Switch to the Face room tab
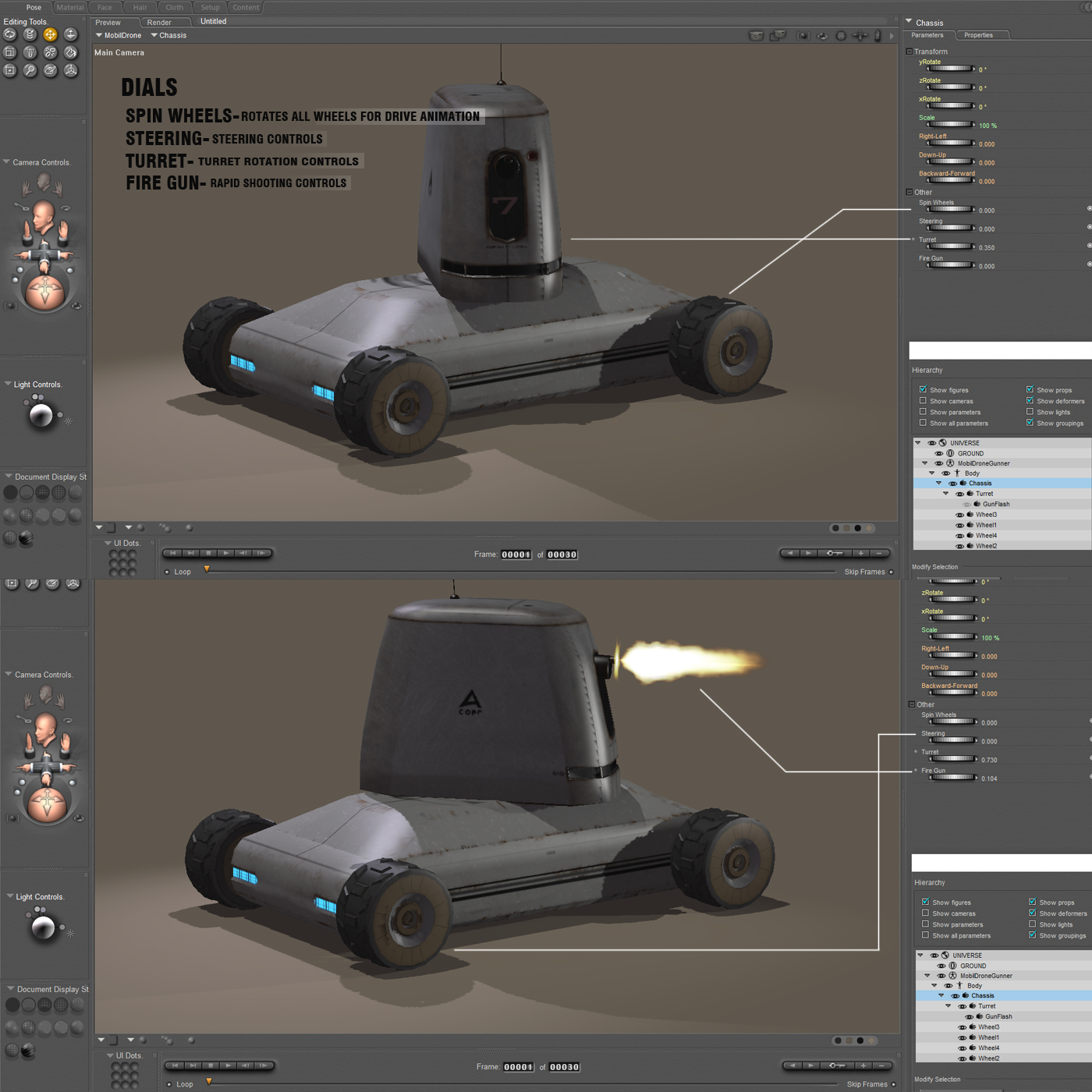Screen dimensions: 1092x1092 pos(105,7)
